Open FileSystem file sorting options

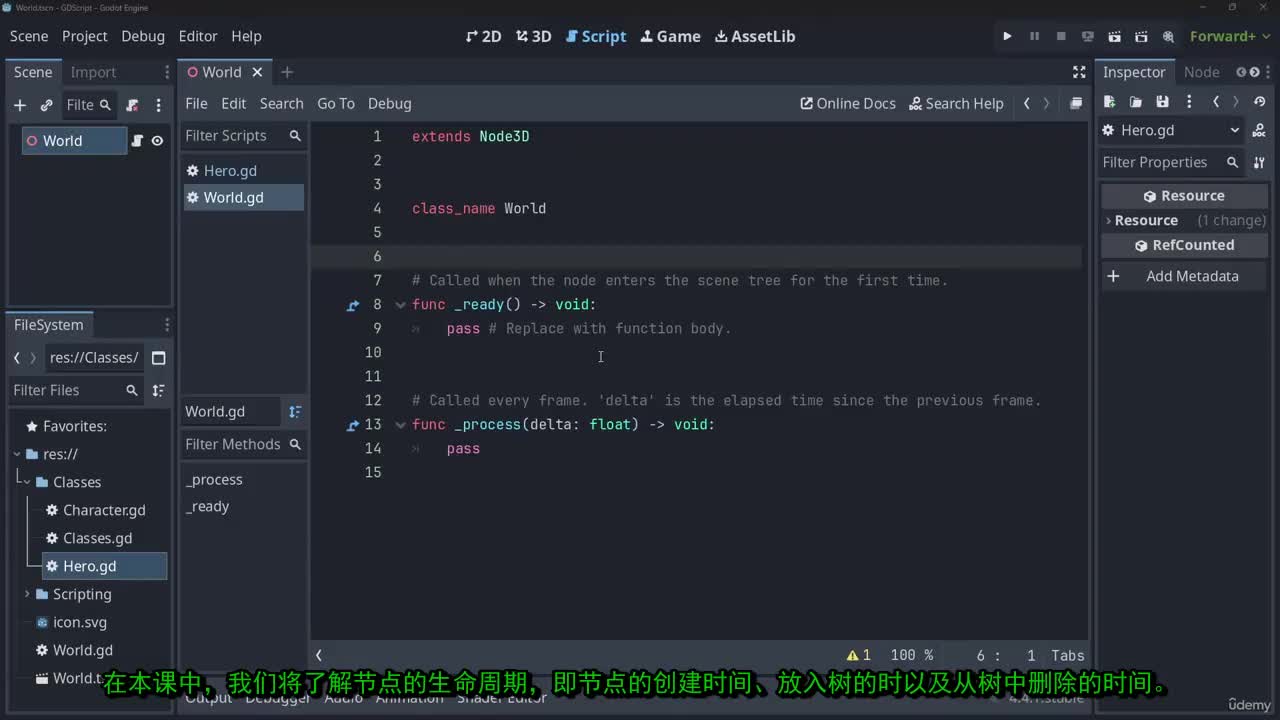click(x=158, y=390)
